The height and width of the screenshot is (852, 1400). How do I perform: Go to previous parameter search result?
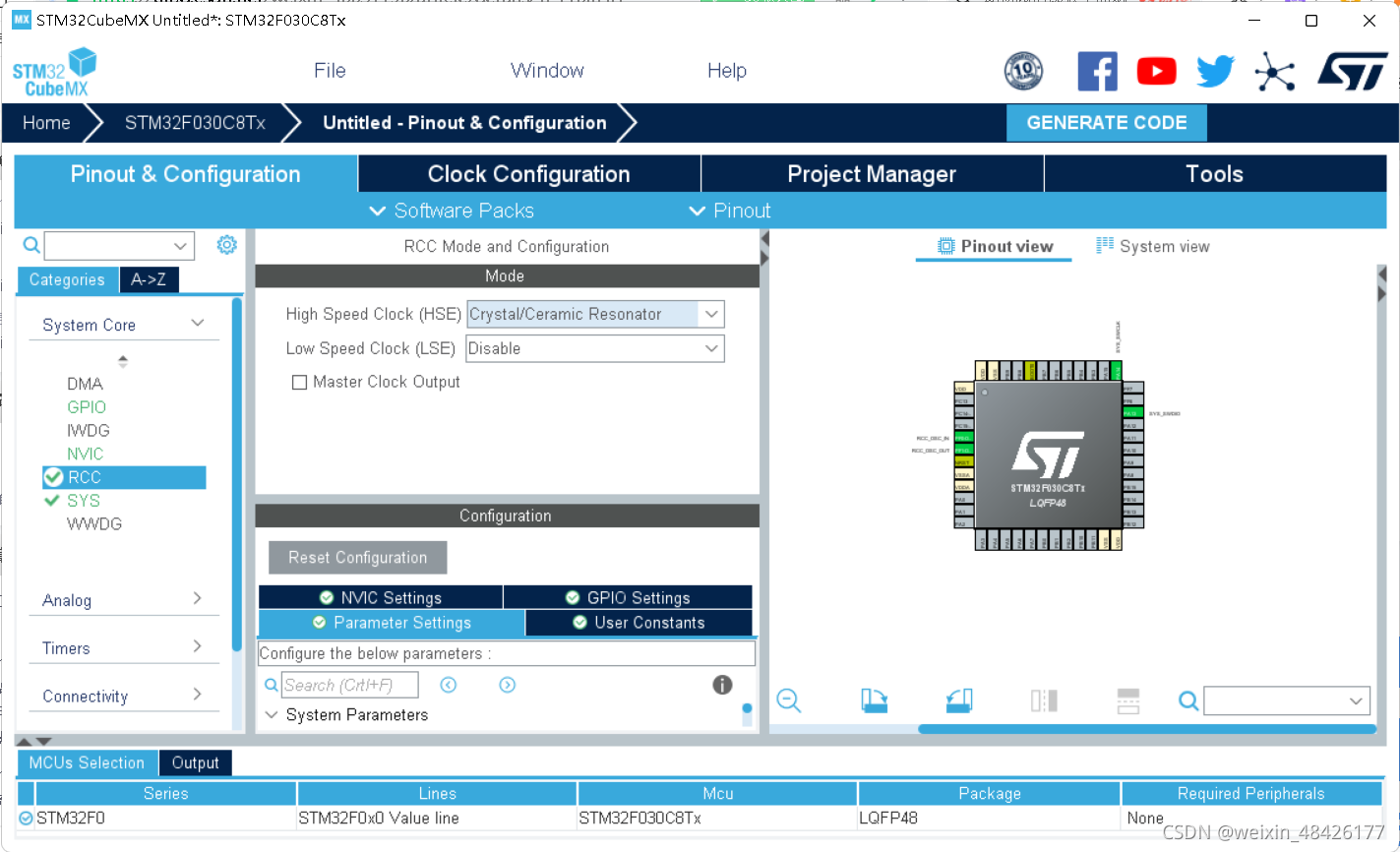pos(449,685)
